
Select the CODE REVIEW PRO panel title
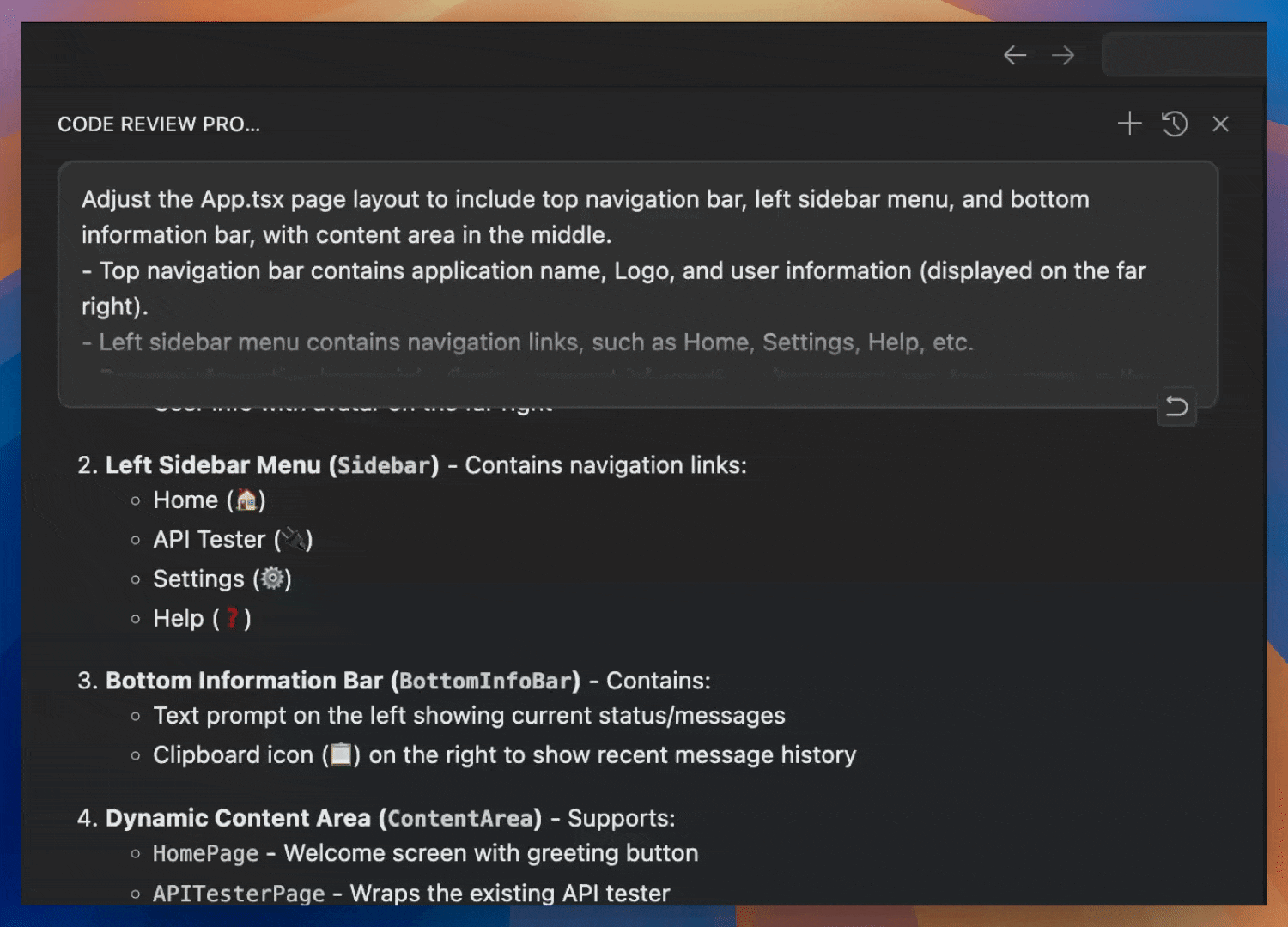point(159,124)
